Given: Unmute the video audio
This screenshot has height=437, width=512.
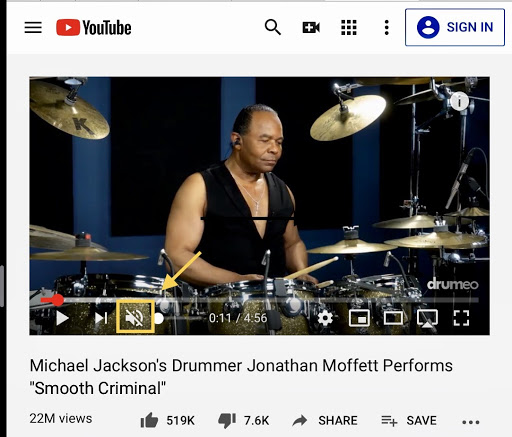Looking at the screenshot, I should pos(135,317).
